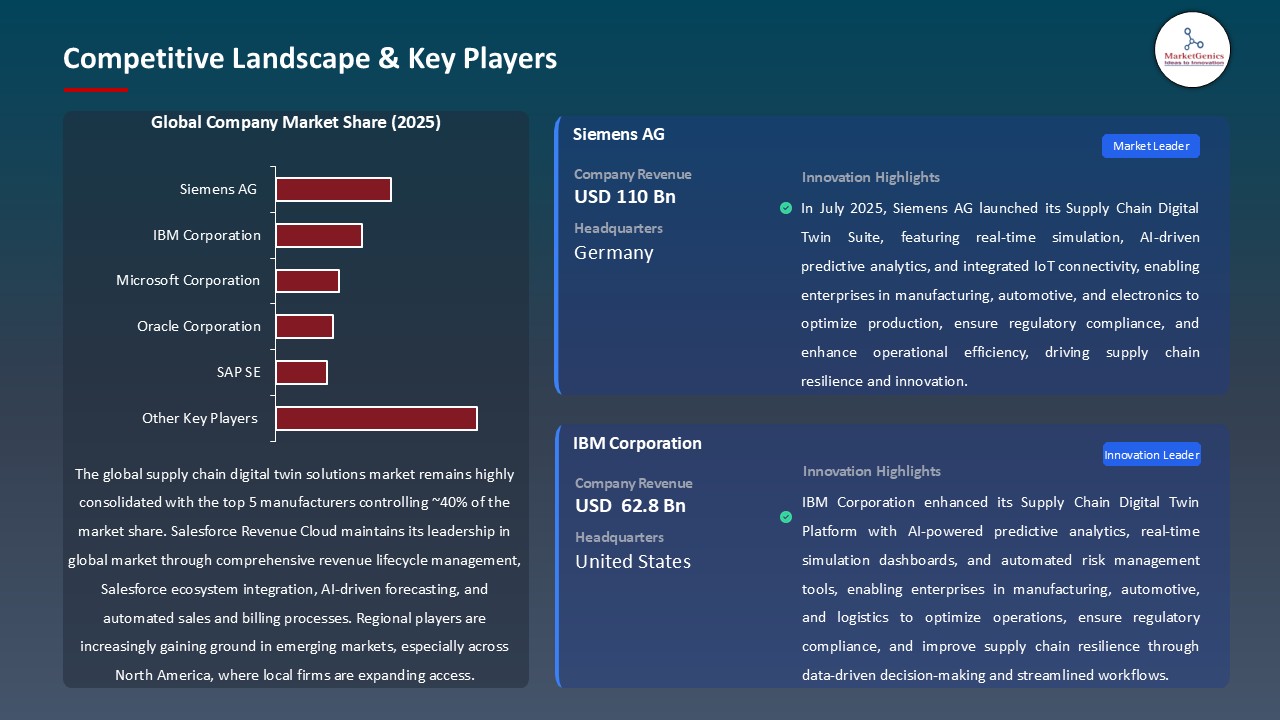The height and width of the screenshot is (720, 1280).
Task: Select the Competitive Landscape & Key Players title
Action: (x=310, y=58)
